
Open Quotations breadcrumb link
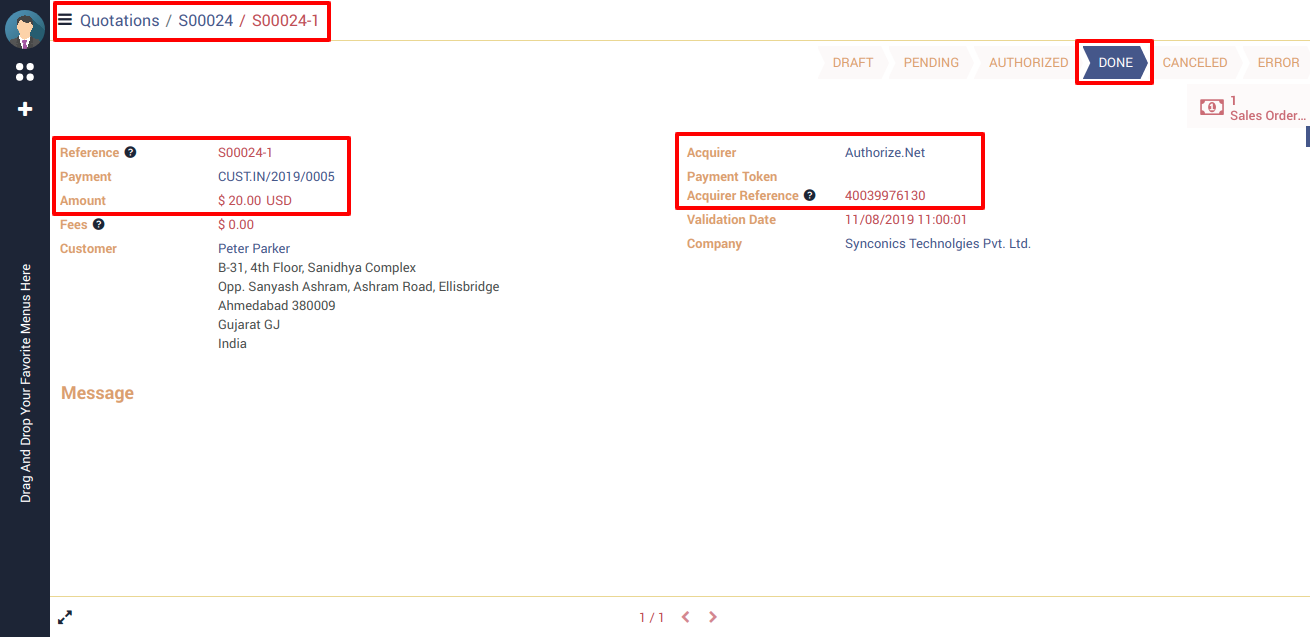point(119,20)
